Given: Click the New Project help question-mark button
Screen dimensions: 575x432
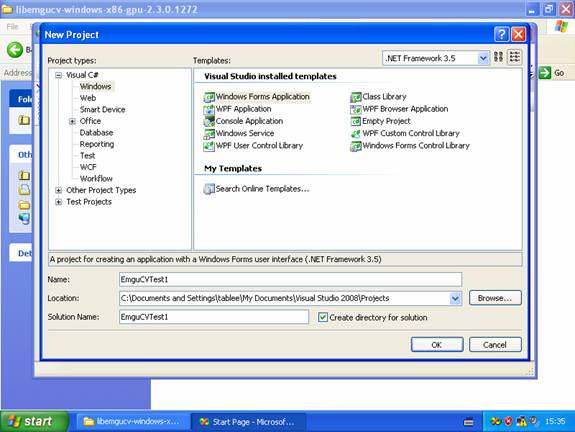Looking at the screenshot, I should pos(502,35).
